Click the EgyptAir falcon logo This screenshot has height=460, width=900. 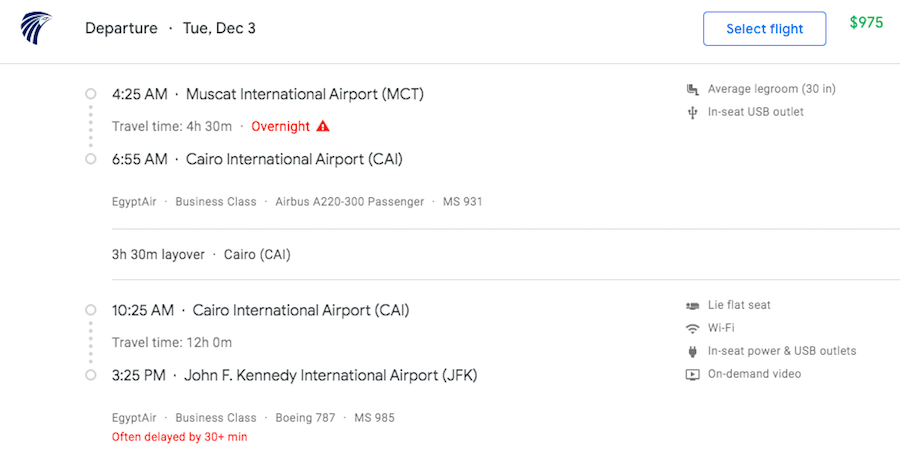click(36, 28)
